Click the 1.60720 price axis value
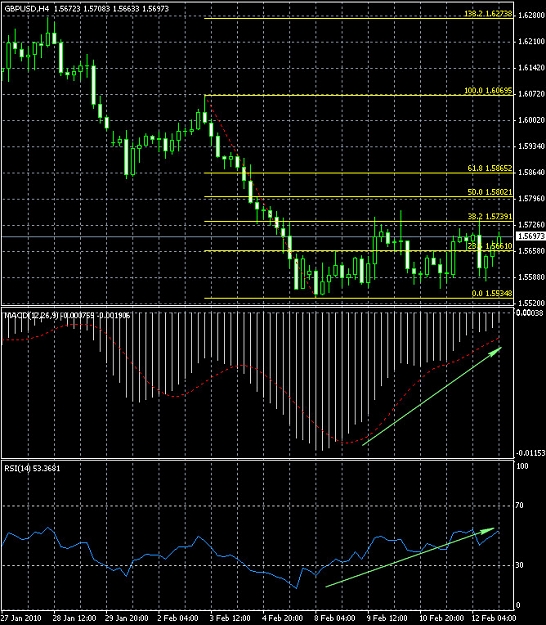 click(531, 94)
